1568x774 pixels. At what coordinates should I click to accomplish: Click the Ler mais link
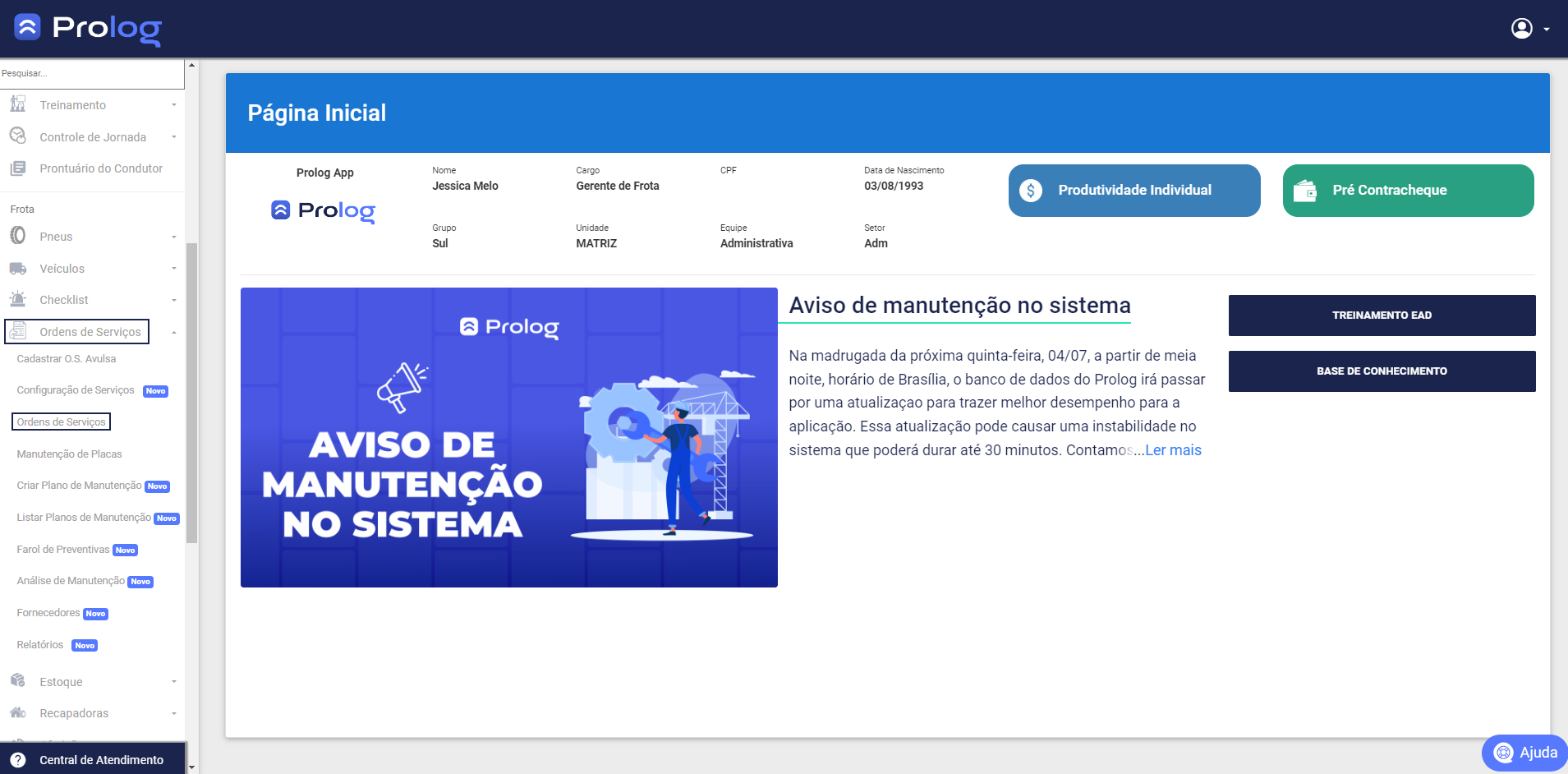point(1173,450)
